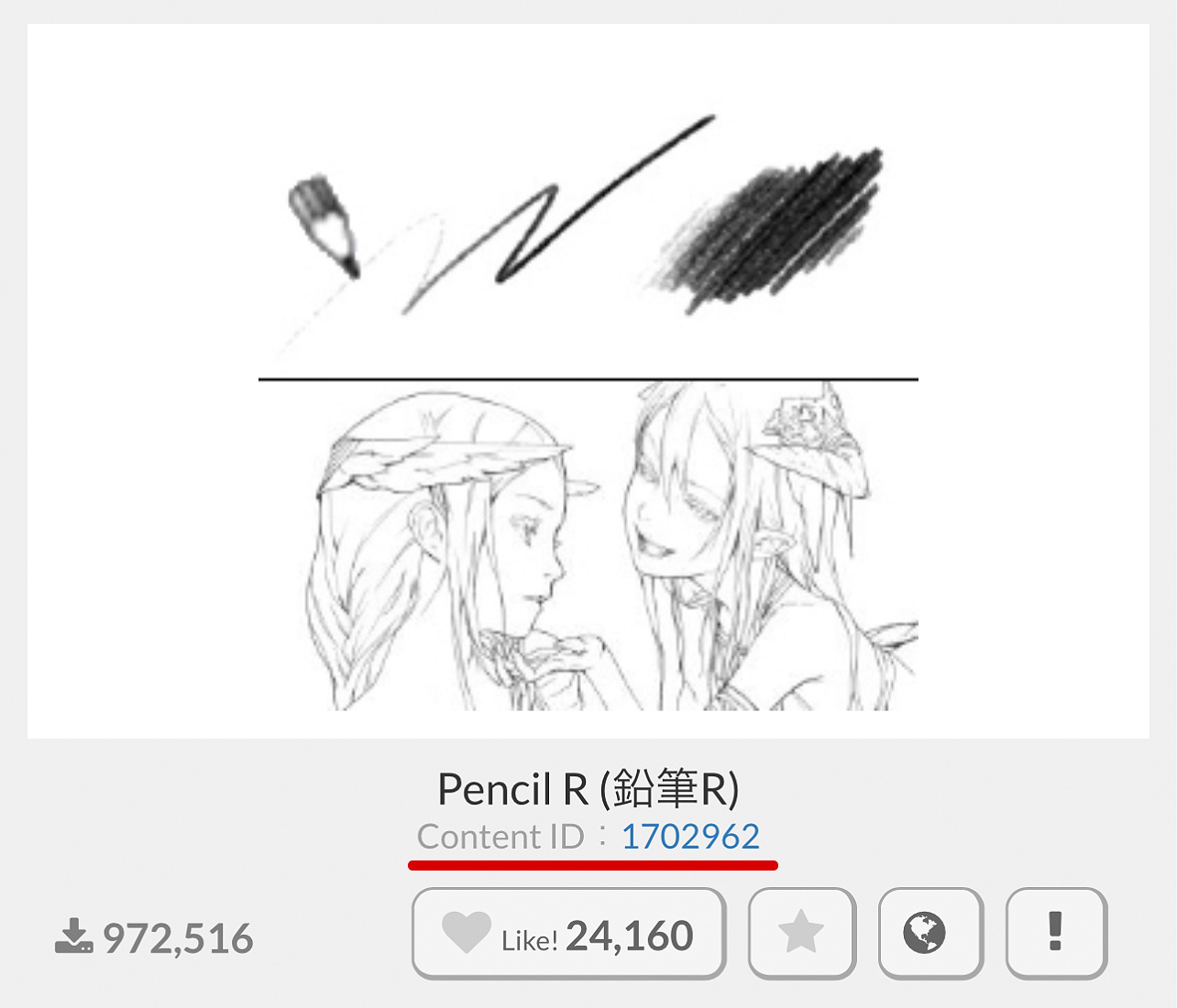This screenshot has width=1177, height=1008.
Task: Click the 24,160 likes count
Action: [629, 936]
